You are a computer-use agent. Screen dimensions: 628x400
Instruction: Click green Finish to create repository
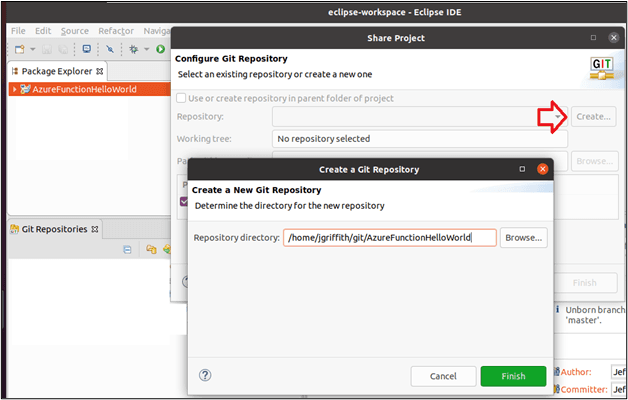(x=513, y=376)
